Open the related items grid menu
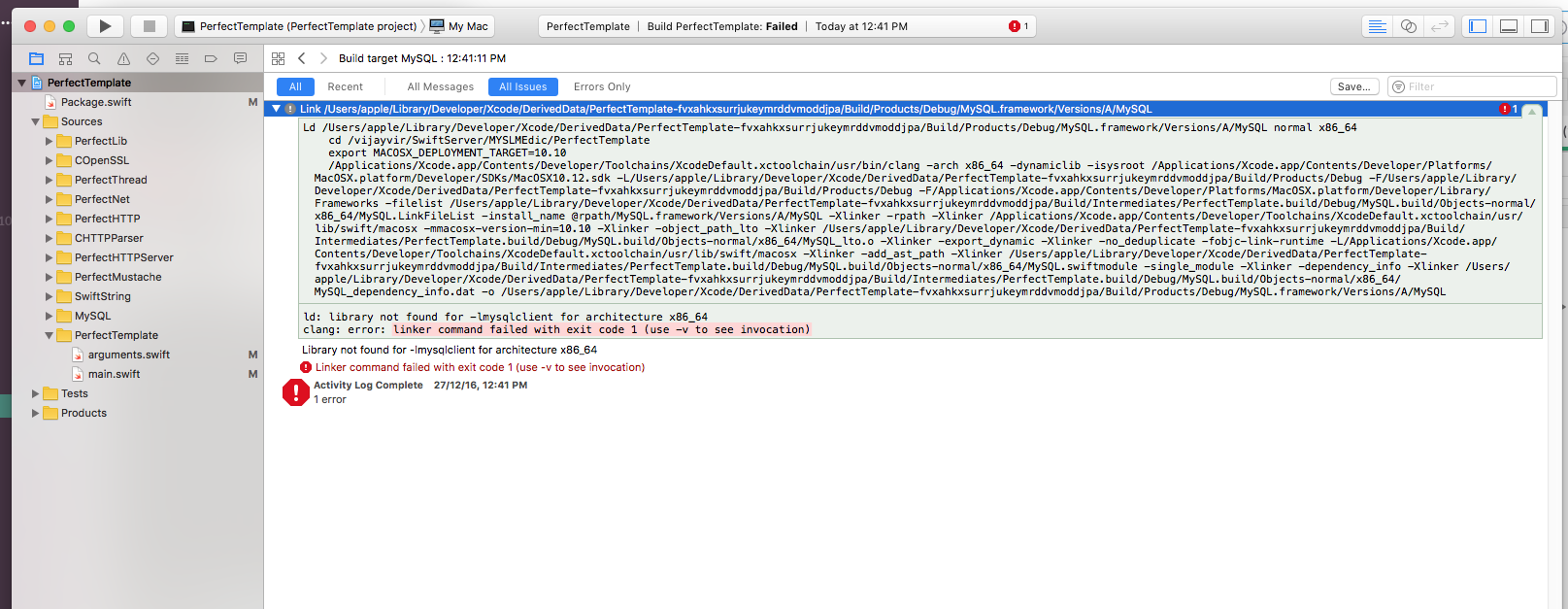The image size is (1568, 609). click(x=278, y=58)
